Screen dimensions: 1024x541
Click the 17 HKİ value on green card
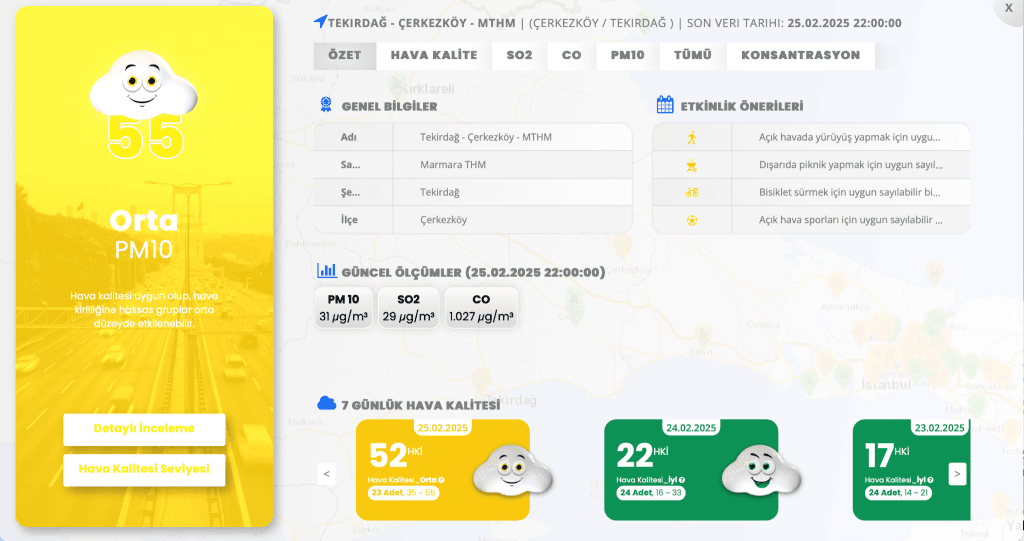coord(887,455)
